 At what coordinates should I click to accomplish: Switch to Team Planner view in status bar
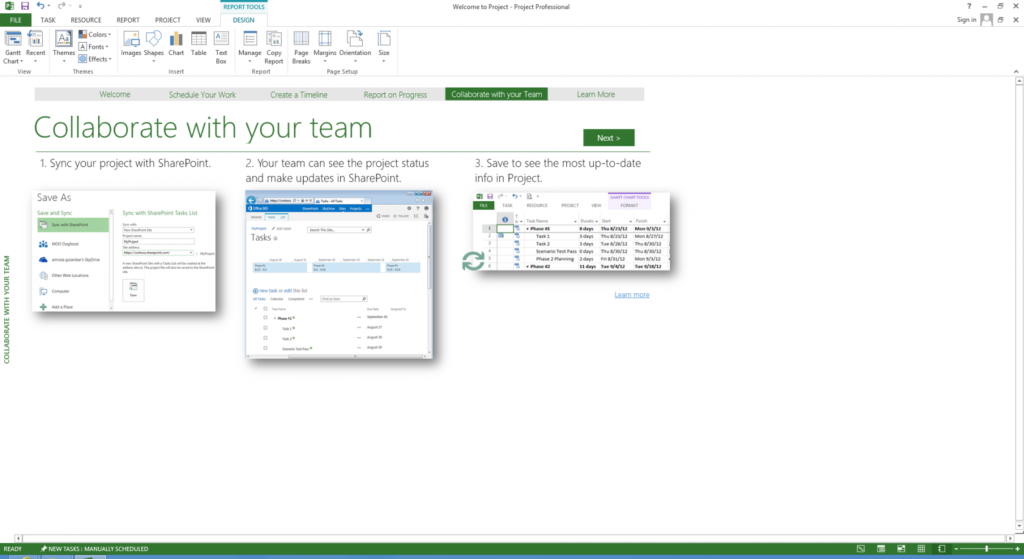click(901, 549)
